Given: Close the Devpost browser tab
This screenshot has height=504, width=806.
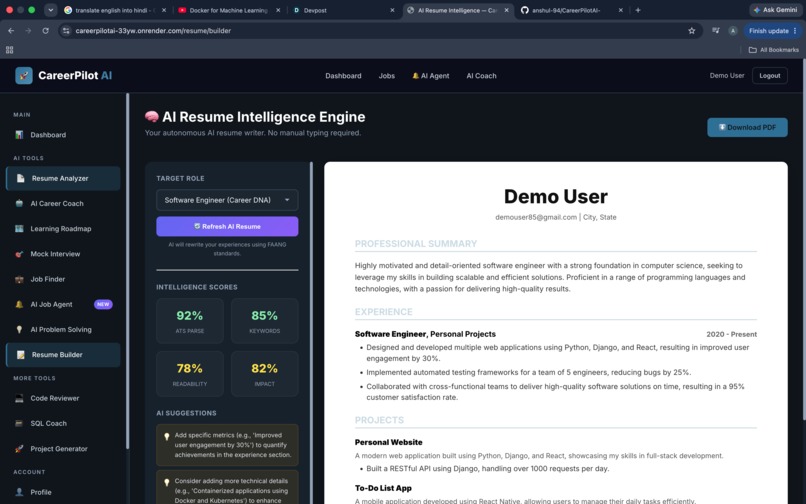Looking at the screenshot, I should [x=392, y=10].
